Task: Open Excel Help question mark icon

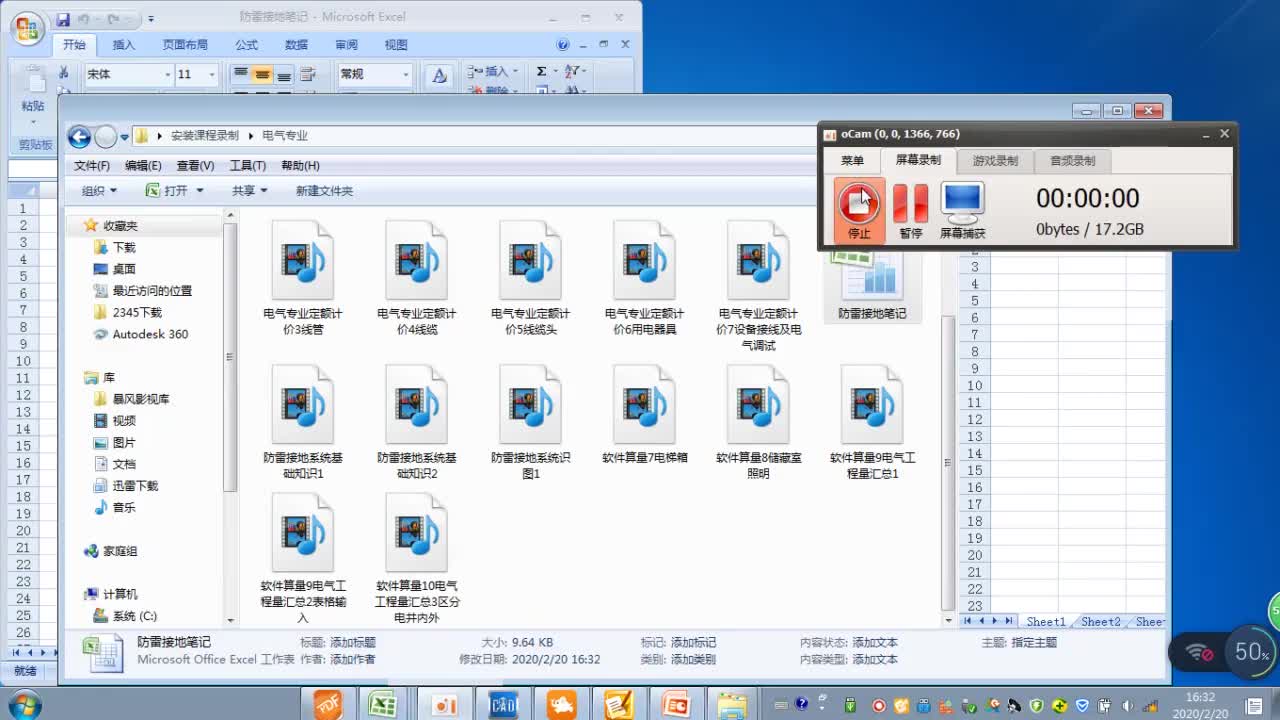Action: [x=563, y=45]
